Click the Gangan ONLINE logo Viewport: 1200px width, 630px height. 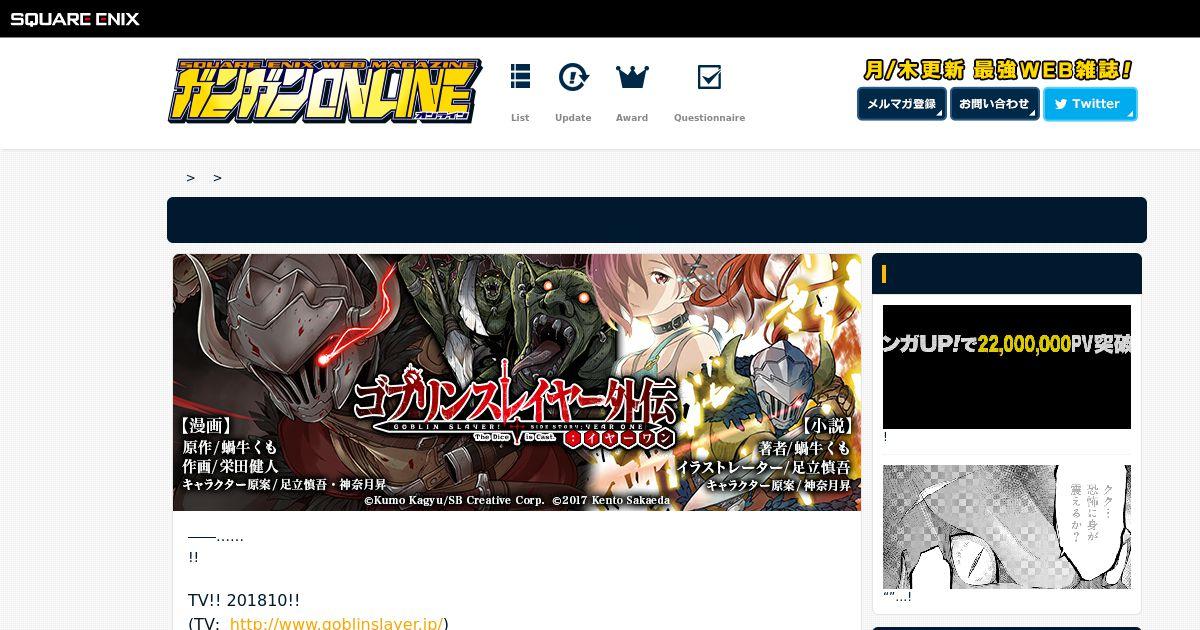tap(325, 92)
